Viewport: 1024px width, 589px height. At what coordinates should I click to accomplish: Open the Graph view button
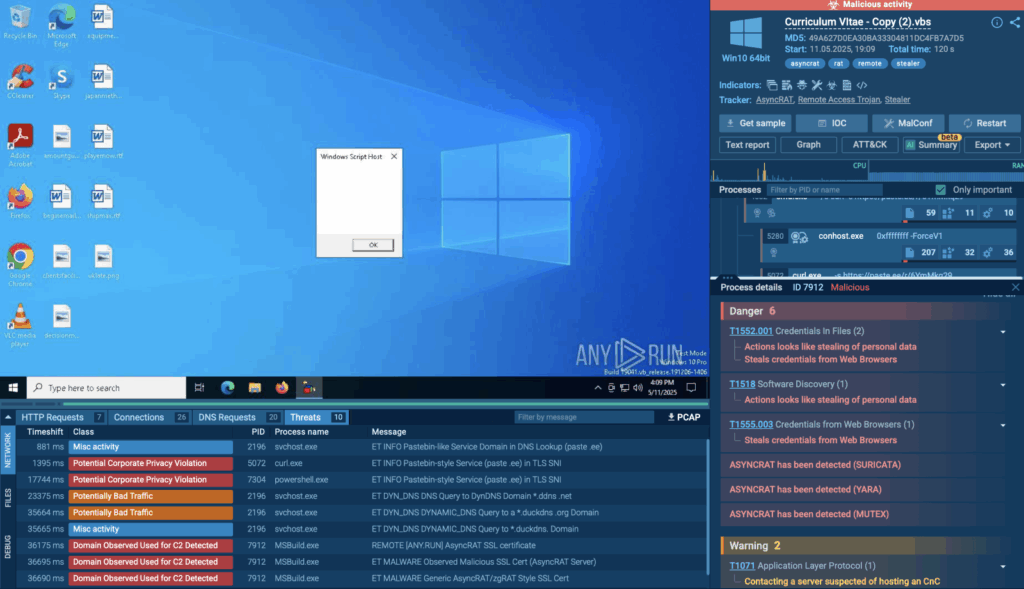808,145
